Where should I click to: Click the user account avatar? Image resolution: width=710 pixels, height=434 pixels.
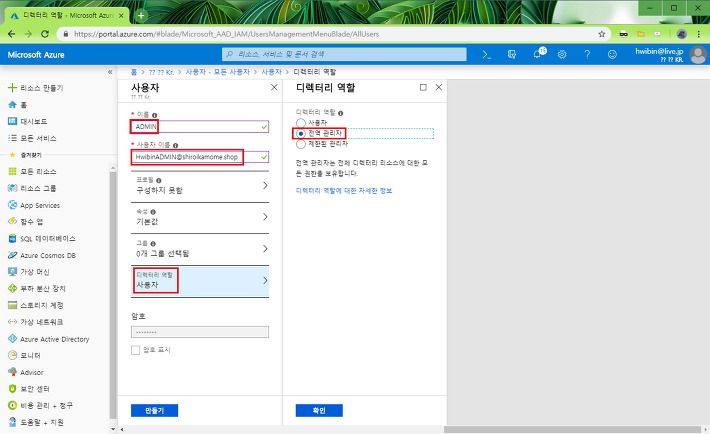click(x=698, y=55)
